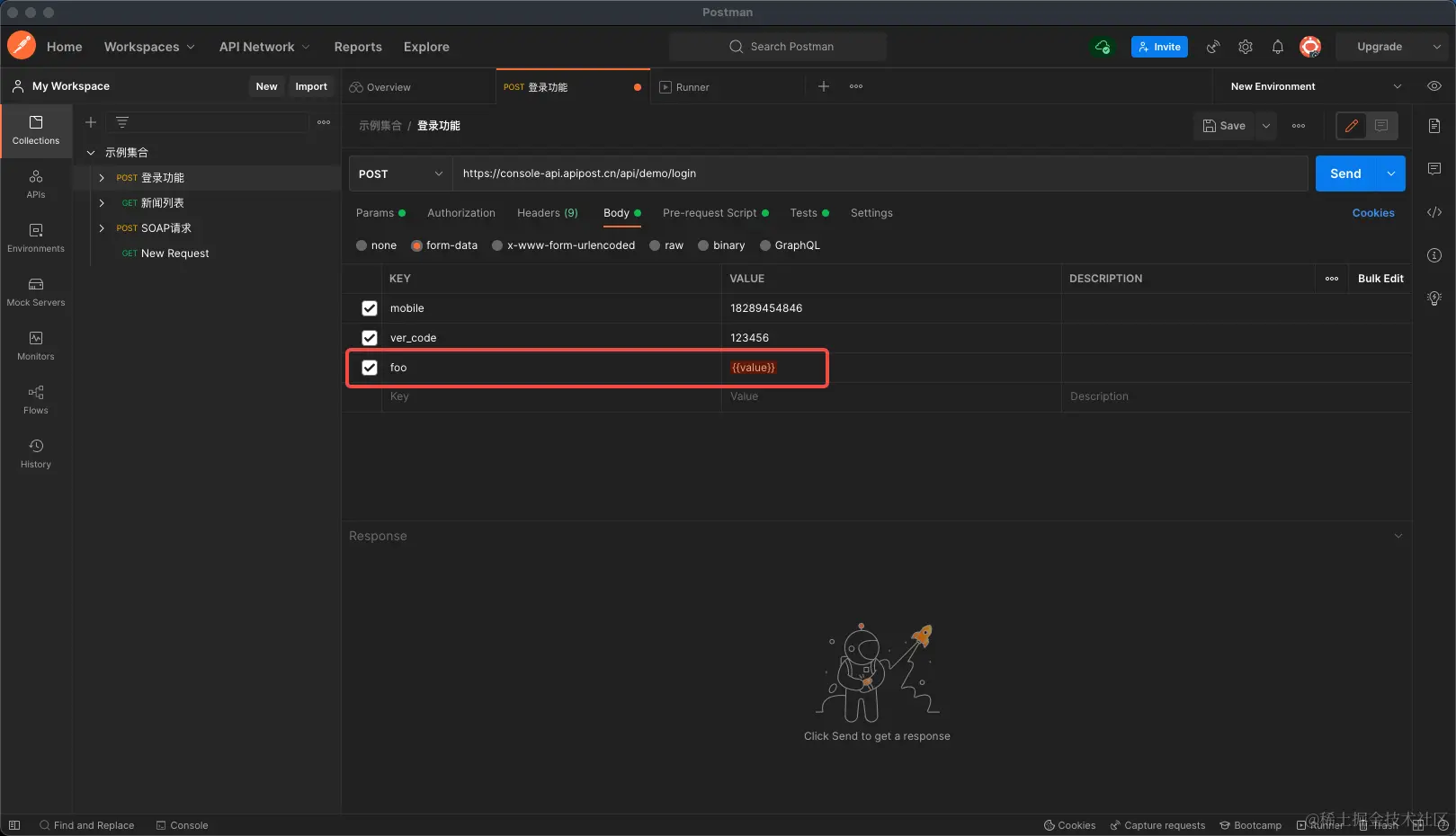
Task: Select the GraphQL body type
Action: pyautogui.click(x=765, y=245)
